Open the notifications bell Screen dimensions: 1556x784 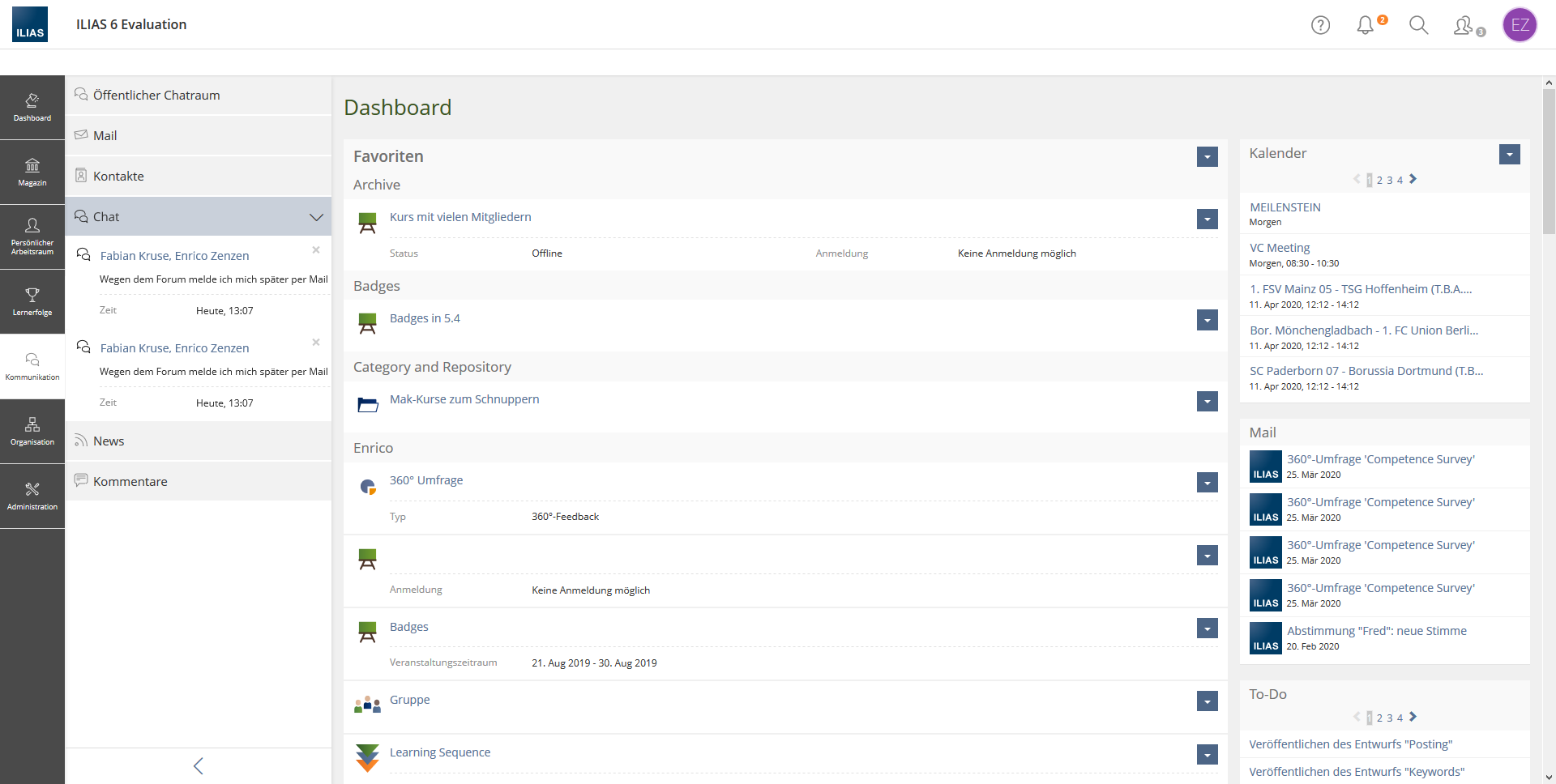tap(1366, 25)
